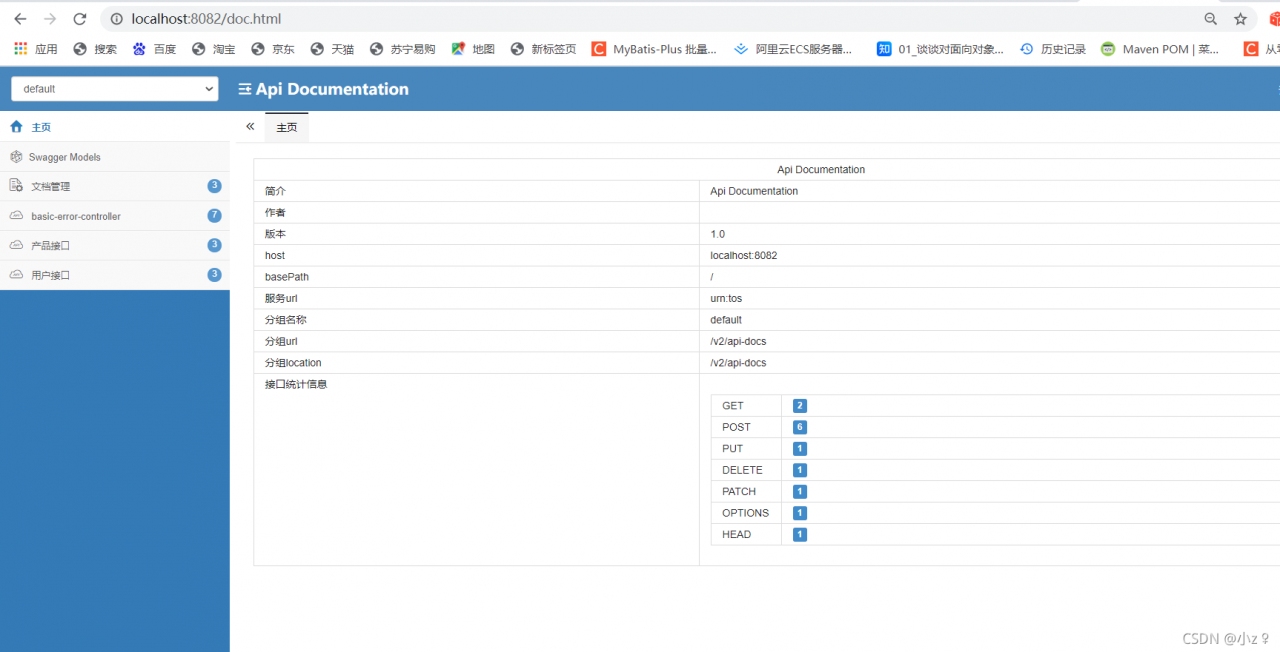This screenshot has width=1280, height=652.
Task: Bookmark this page with the star icon
Action: (1240, 19)
